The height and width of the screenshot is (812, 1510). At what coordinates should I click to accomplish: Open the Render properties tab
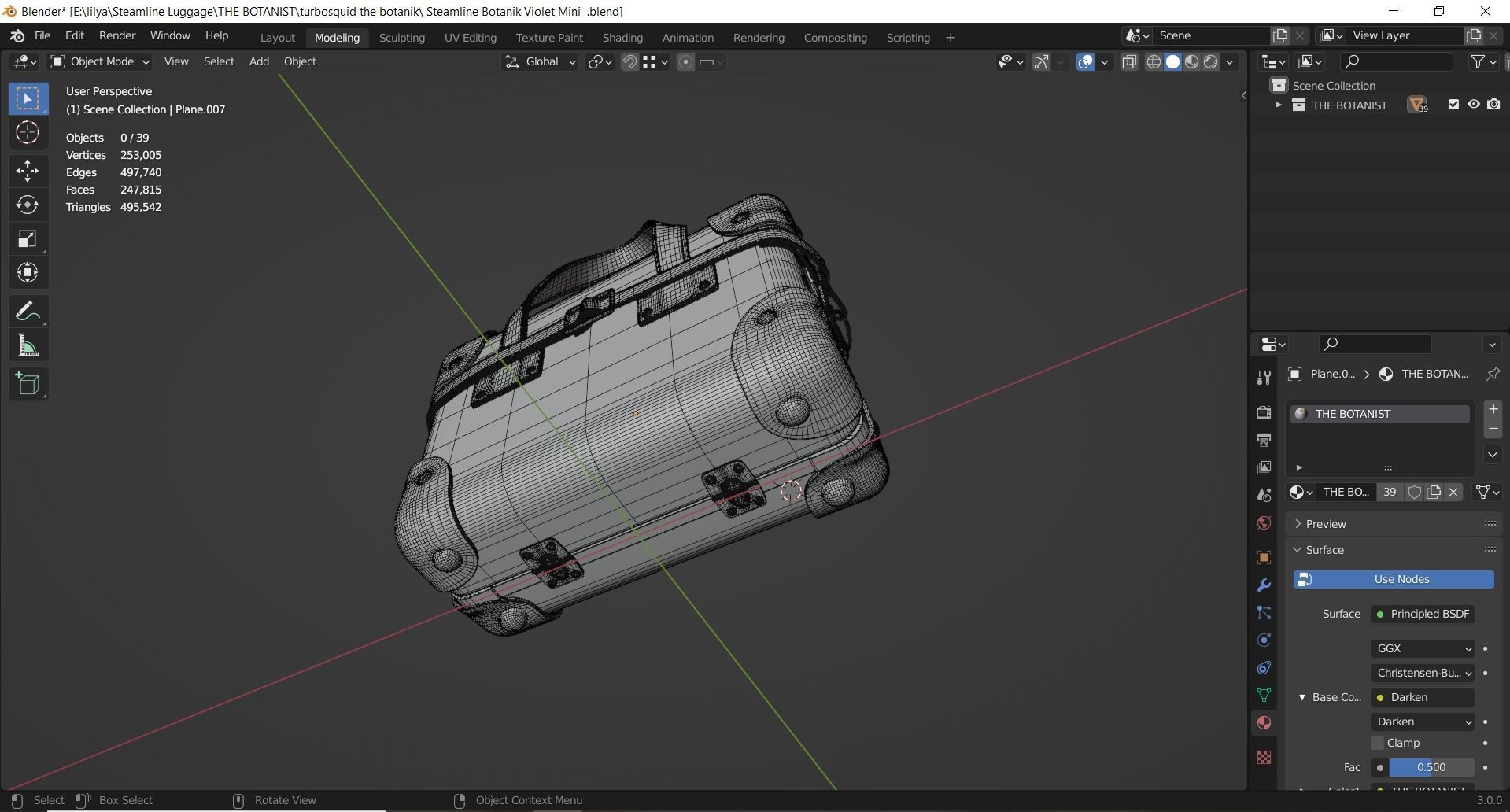pyautogui.click(x=1264, y=412)
